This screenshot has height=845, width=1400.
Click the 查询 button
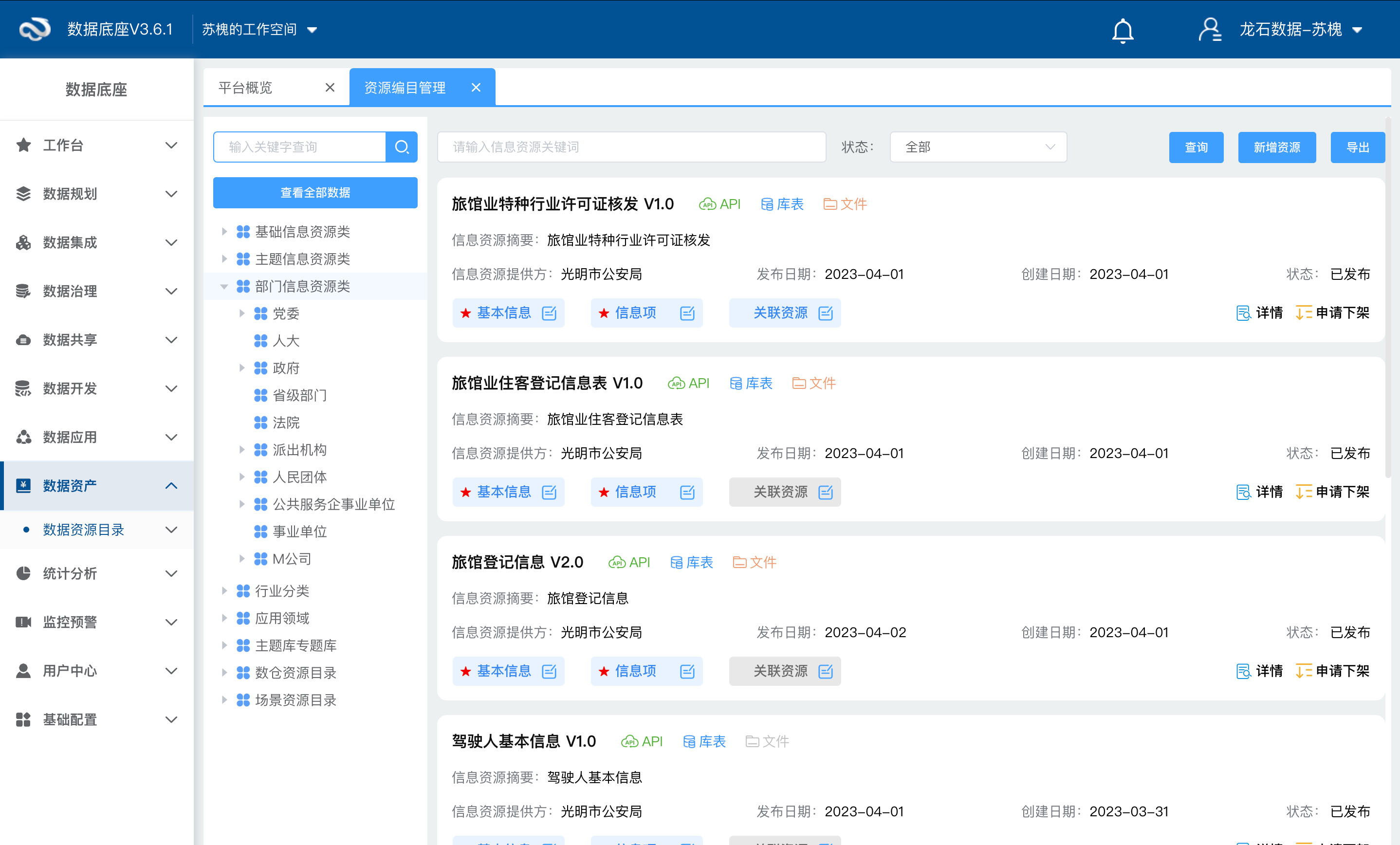click(x=1196, y=147)
